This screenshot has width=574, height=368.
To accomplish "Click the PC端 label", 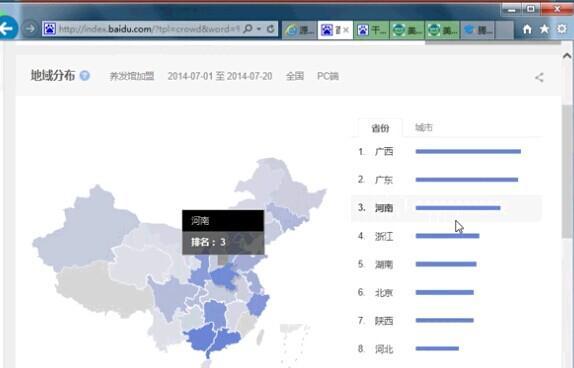I will (x=328, y=76).
